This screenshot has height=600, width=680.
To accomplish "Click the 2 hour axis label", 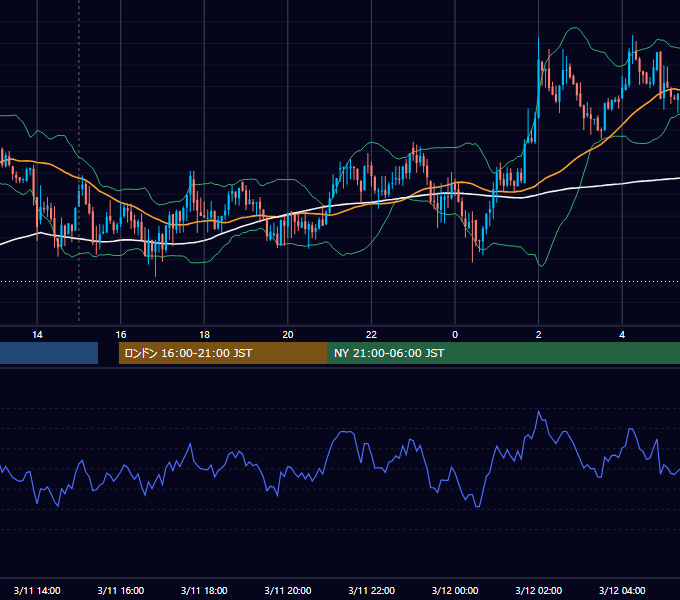I will [x=539, y=335].
